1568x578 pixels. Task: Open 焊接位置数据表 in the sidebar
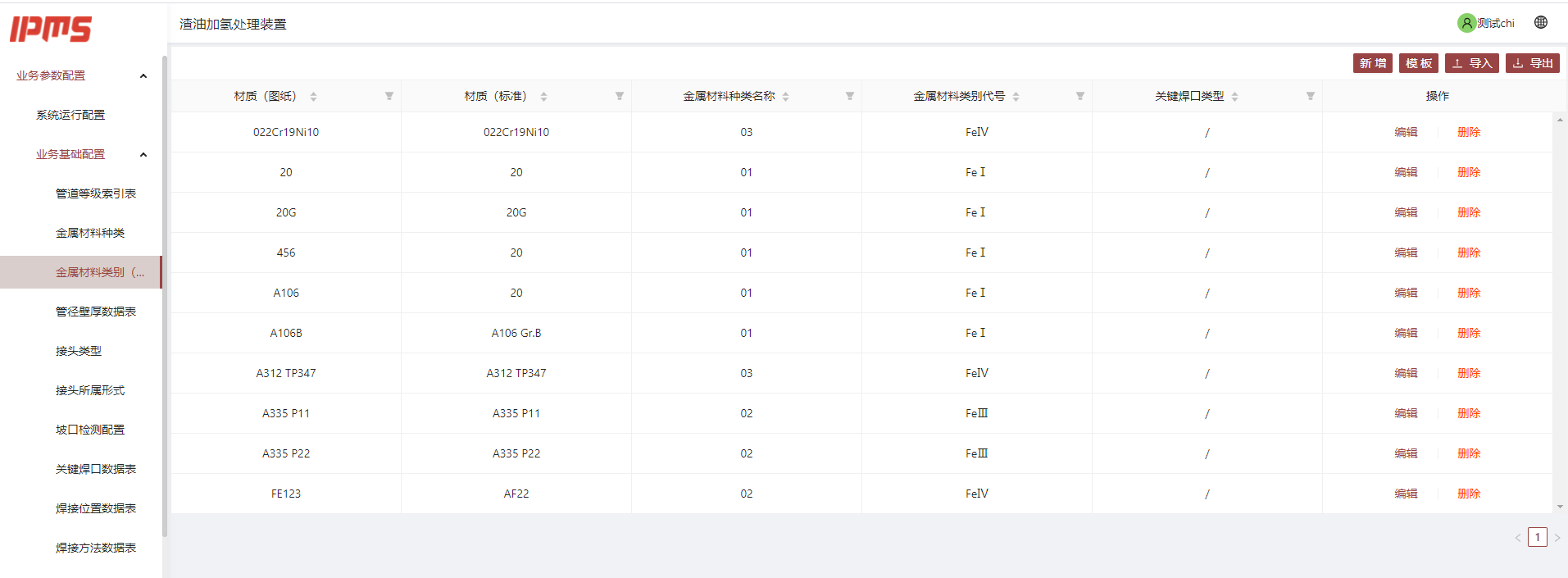pos(96,508)
